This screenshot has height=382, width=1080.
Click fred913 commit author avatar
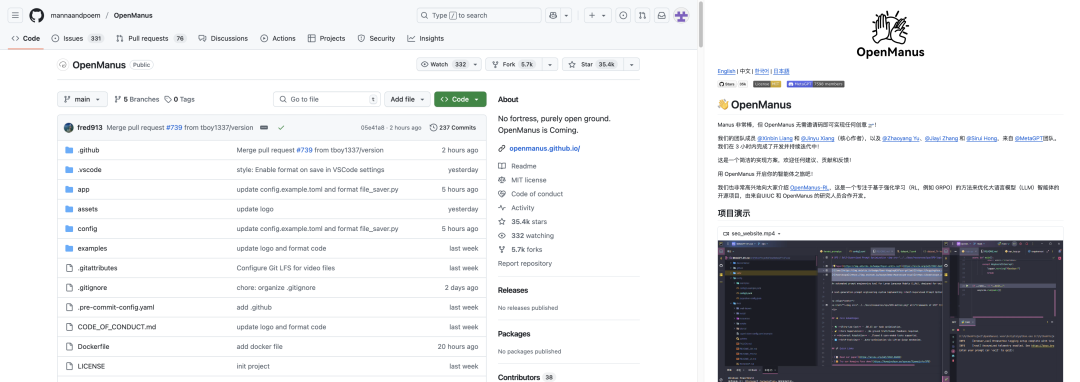[69, 127]
